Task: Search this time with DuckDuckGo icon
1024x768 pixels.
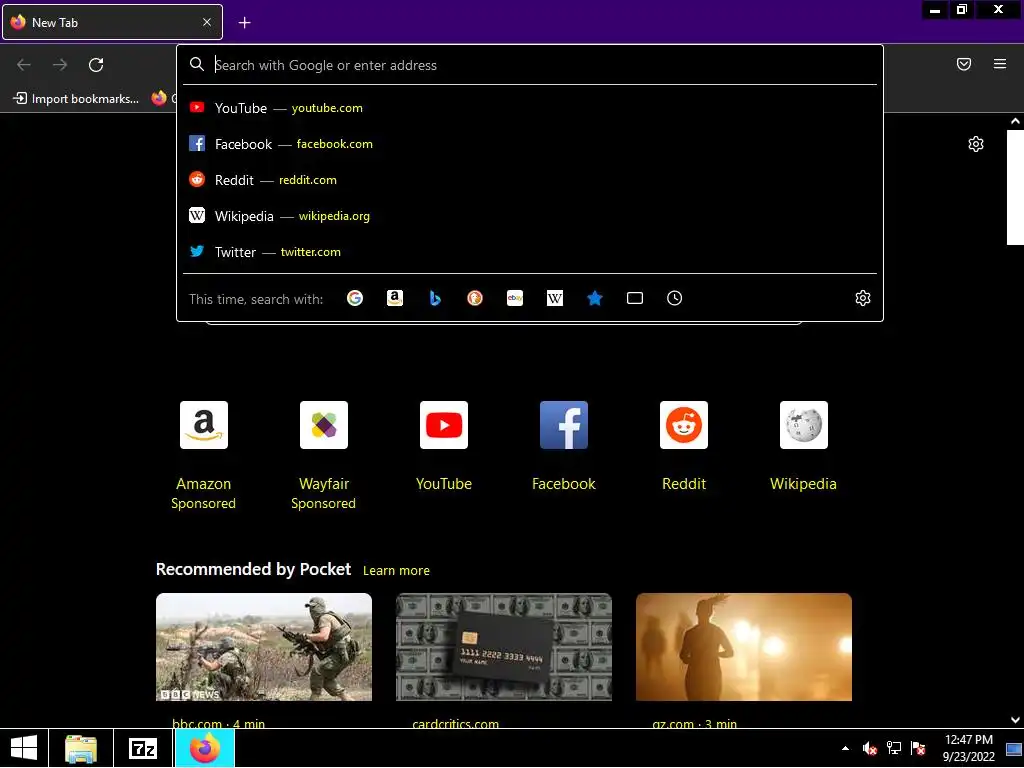Action: point(475,298)
